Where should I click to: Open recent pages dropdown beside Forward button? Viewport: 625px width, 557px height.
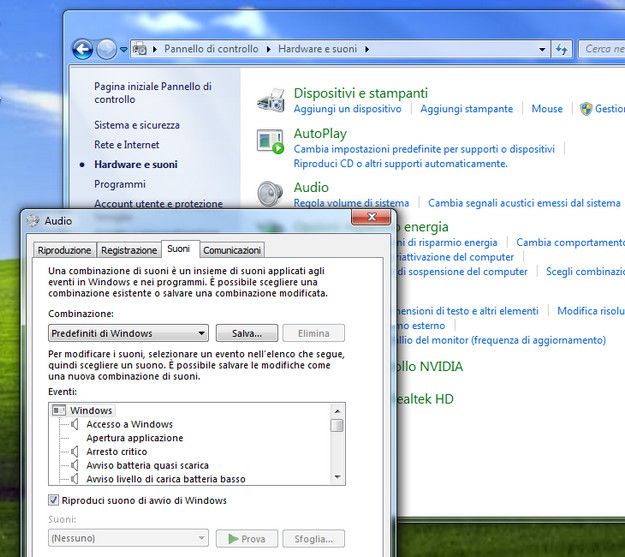coord(124,50)
